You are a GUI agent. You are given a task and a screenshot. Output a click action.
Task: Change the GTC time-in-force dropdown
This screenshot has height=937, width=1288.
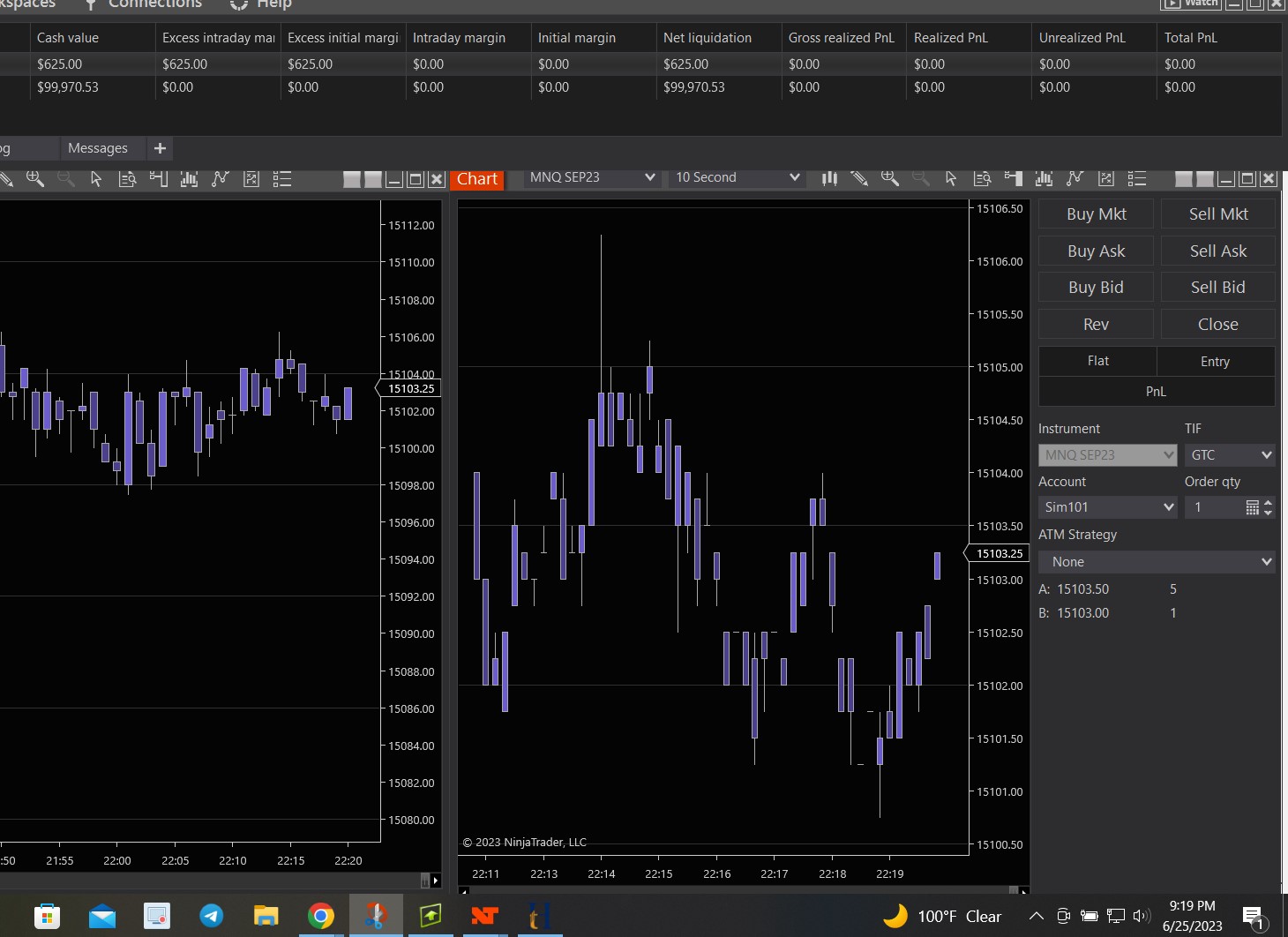[x=1230, y=455]
